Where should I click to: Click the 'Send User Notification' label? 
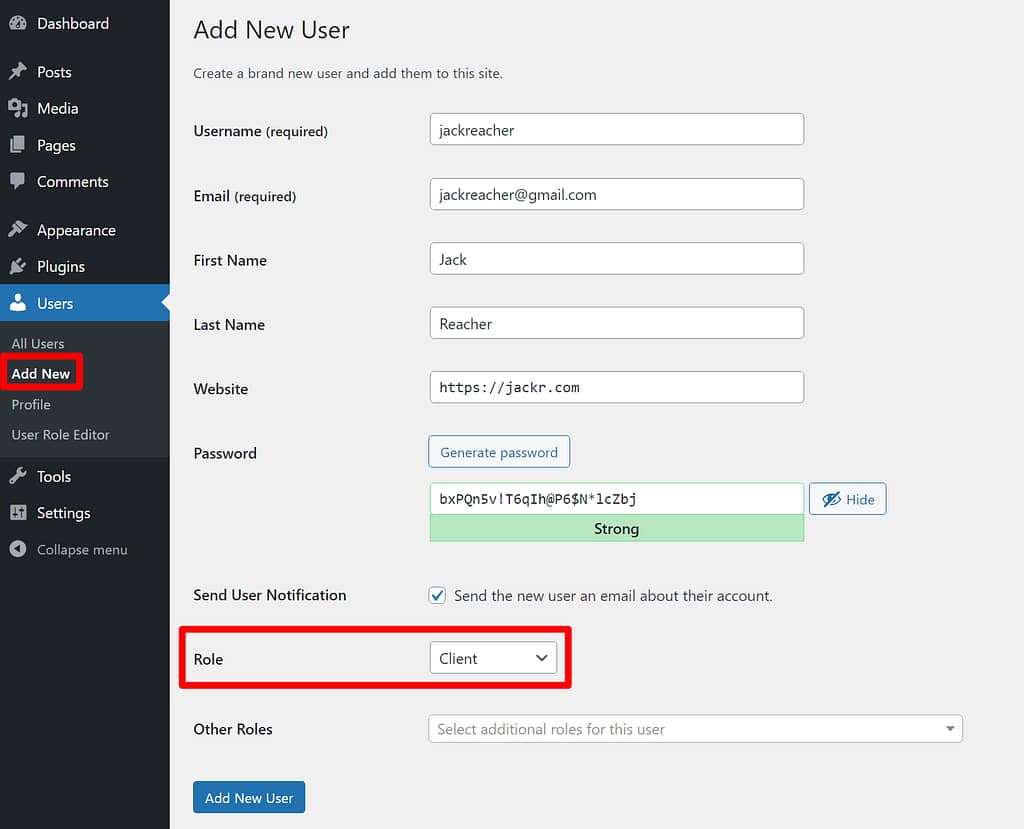pos(270,594)
